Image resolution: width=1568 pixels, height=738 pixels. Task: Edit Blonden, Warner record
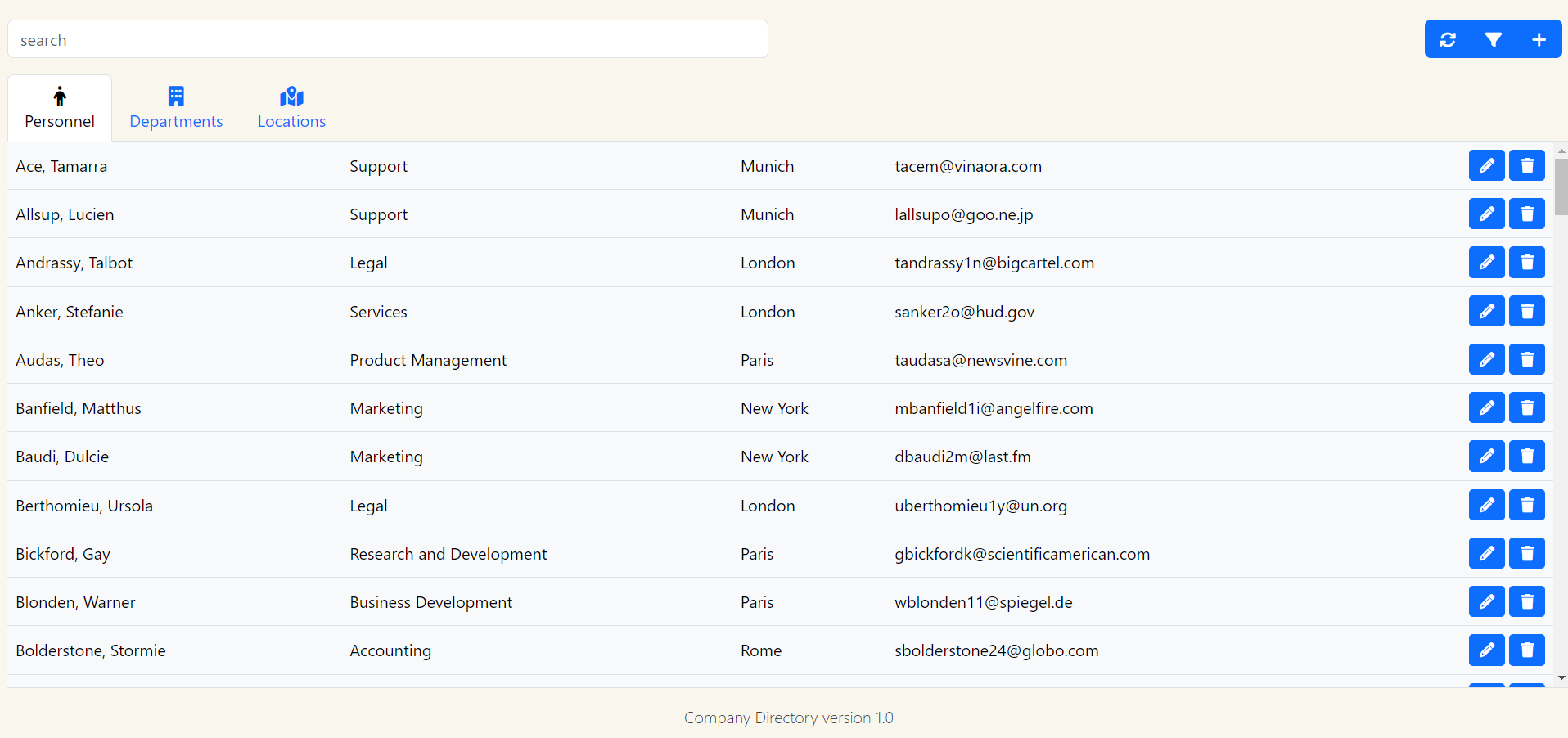pos(1487,601)
